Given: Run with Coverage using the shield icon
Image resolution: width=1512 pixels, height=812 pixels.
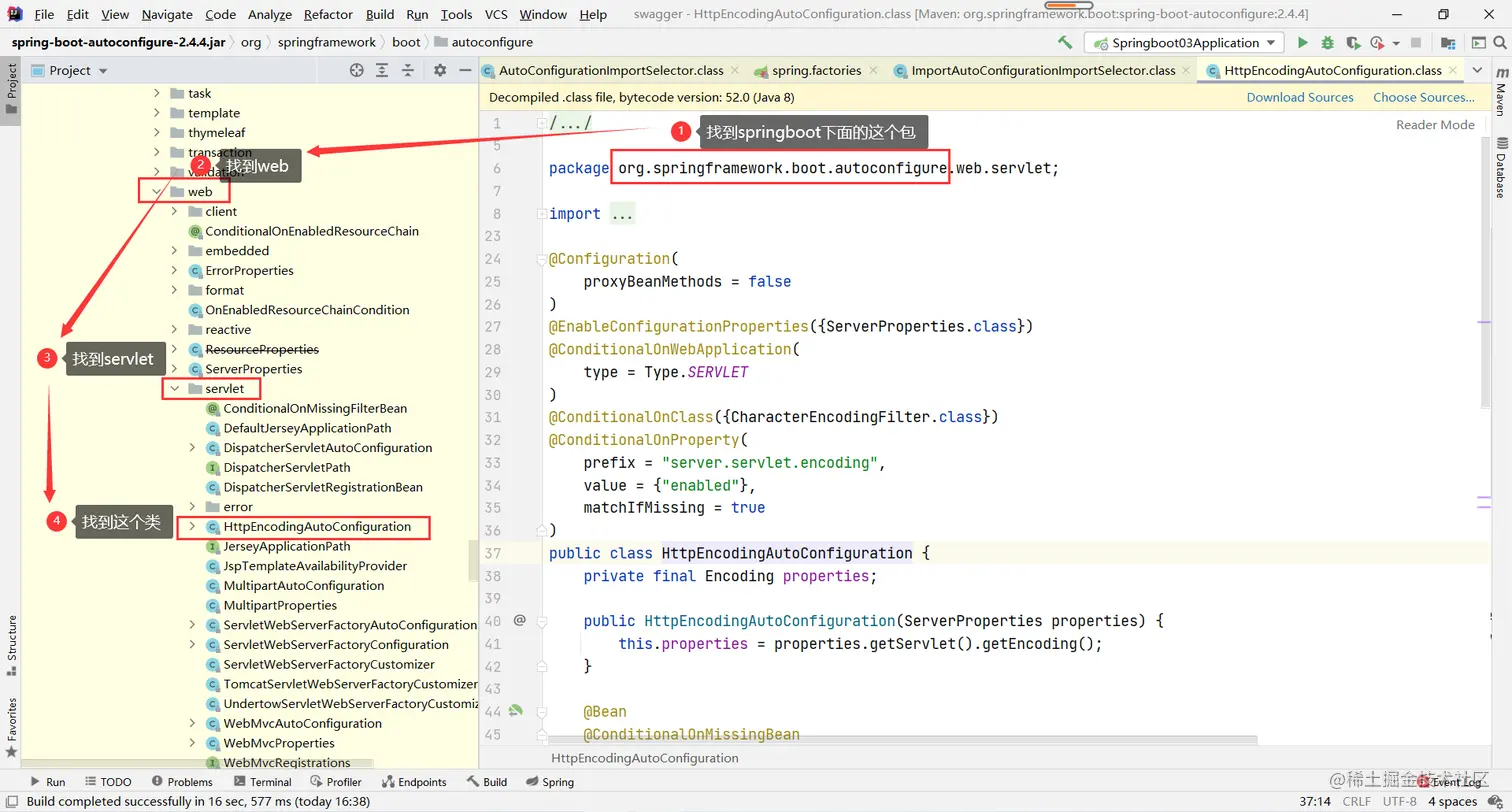Looking at the screenshot, I should tap(1352, 43).
